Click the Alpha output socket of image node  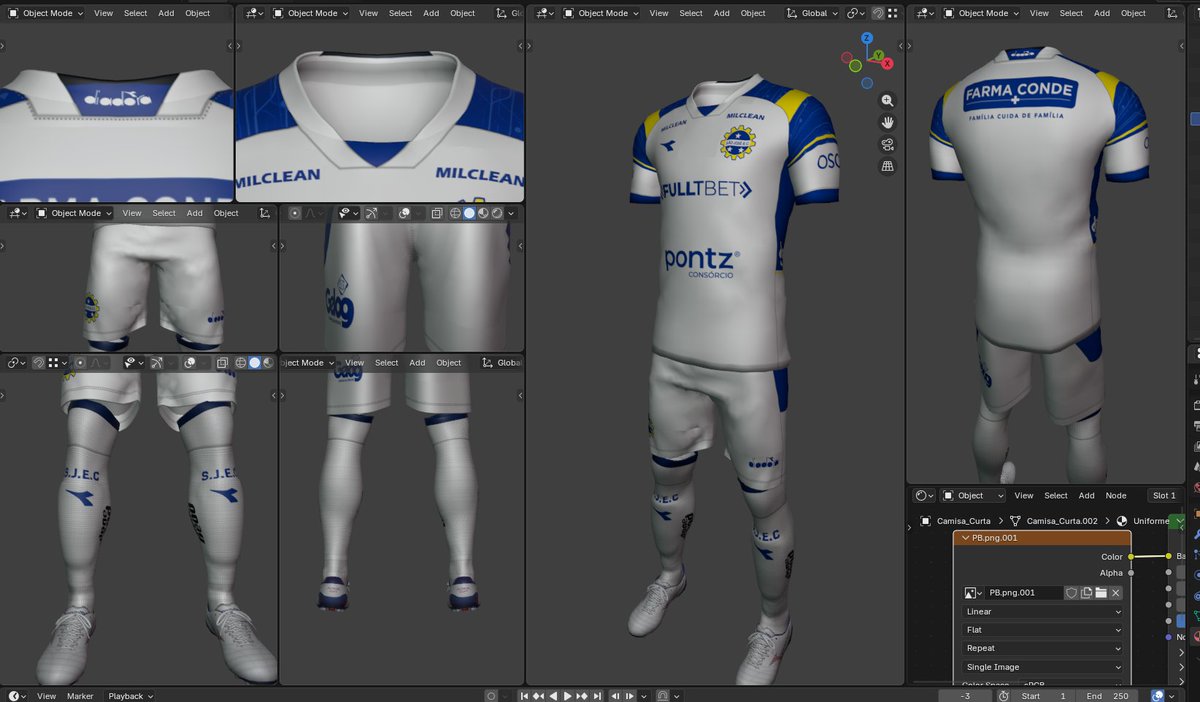coord(1131,573)
